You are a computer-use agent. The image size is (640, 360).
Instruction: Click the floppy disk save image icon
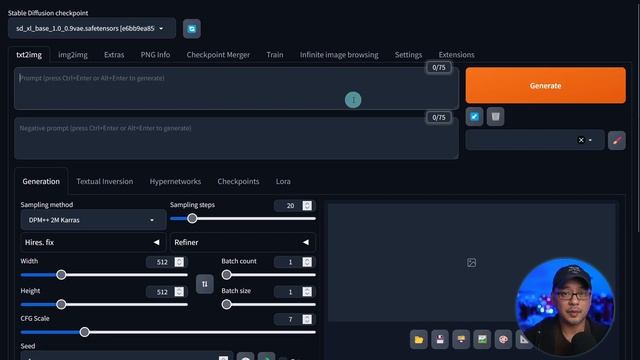click(440, 340)
